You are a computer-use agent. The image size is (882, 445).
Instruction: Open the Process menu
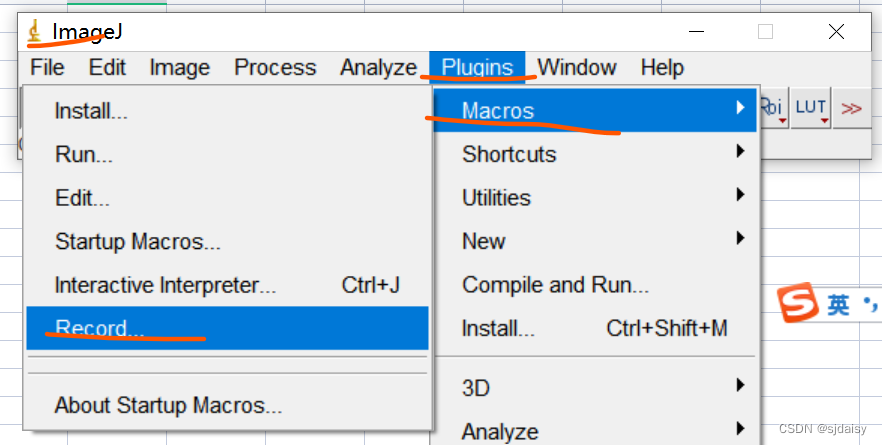(275, 68)
